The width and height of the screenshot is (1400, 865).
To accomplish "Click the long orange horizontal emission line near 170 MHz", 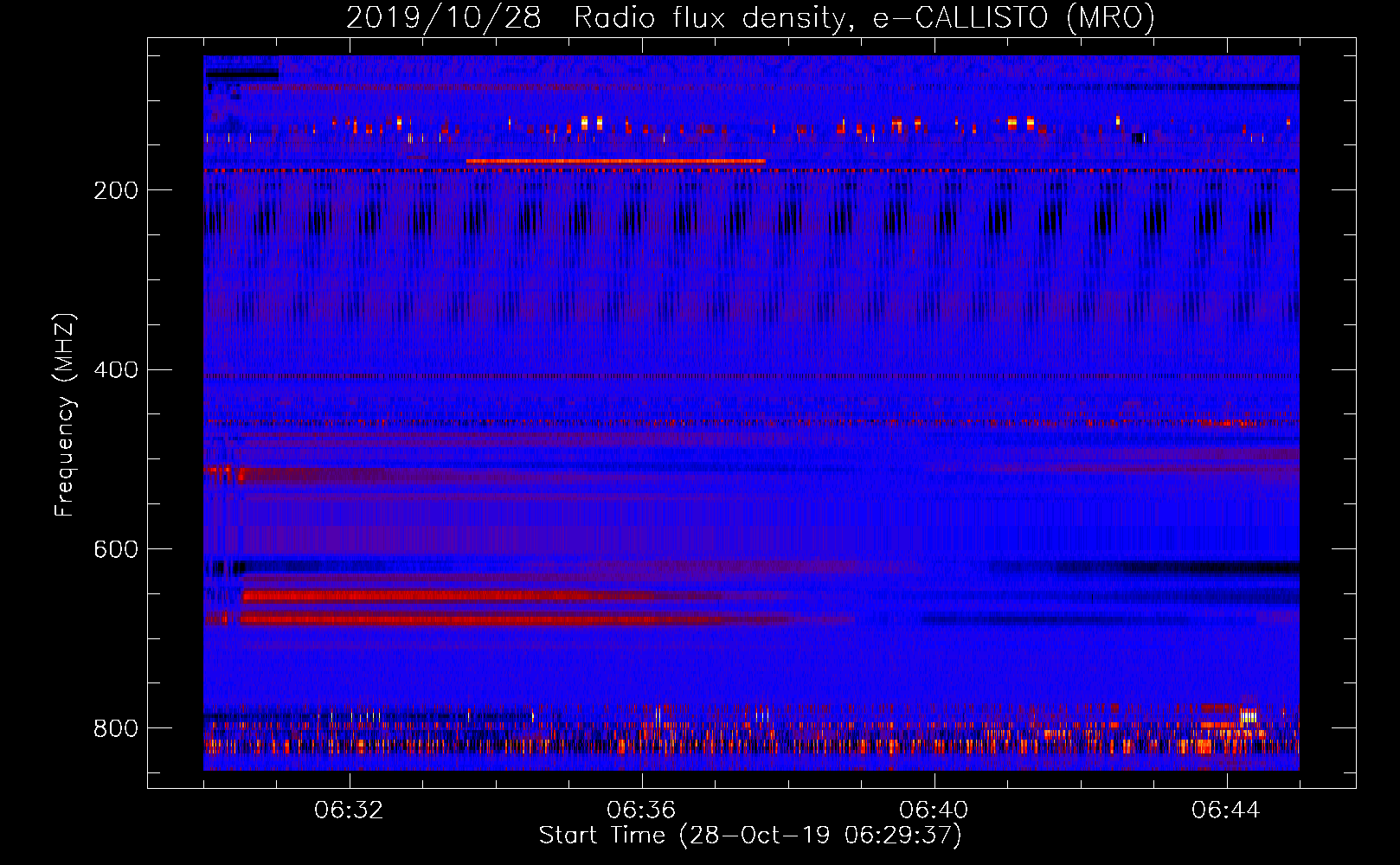I will (x=615, y=161).
